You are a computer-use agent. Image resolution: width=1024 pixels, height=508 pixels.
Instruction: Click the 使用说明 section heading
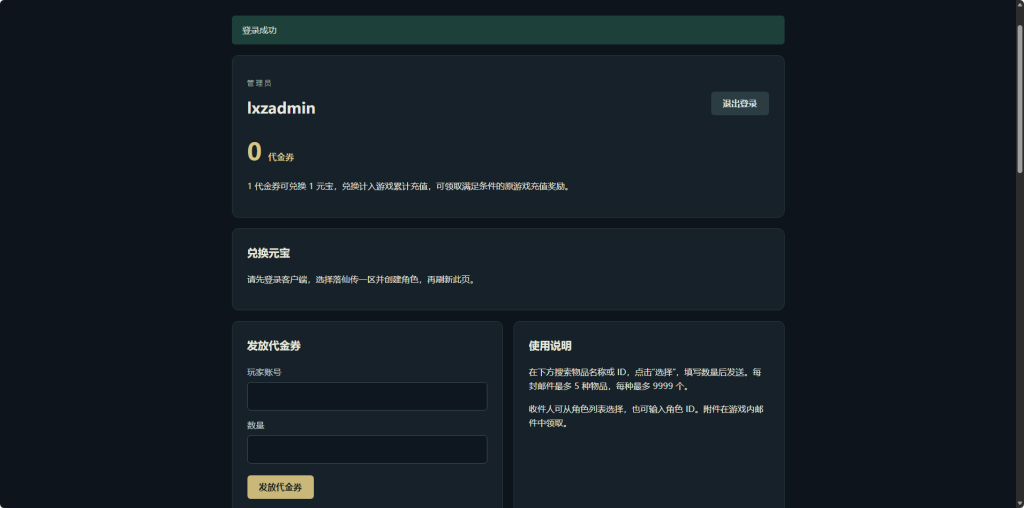tap(550, 345)
